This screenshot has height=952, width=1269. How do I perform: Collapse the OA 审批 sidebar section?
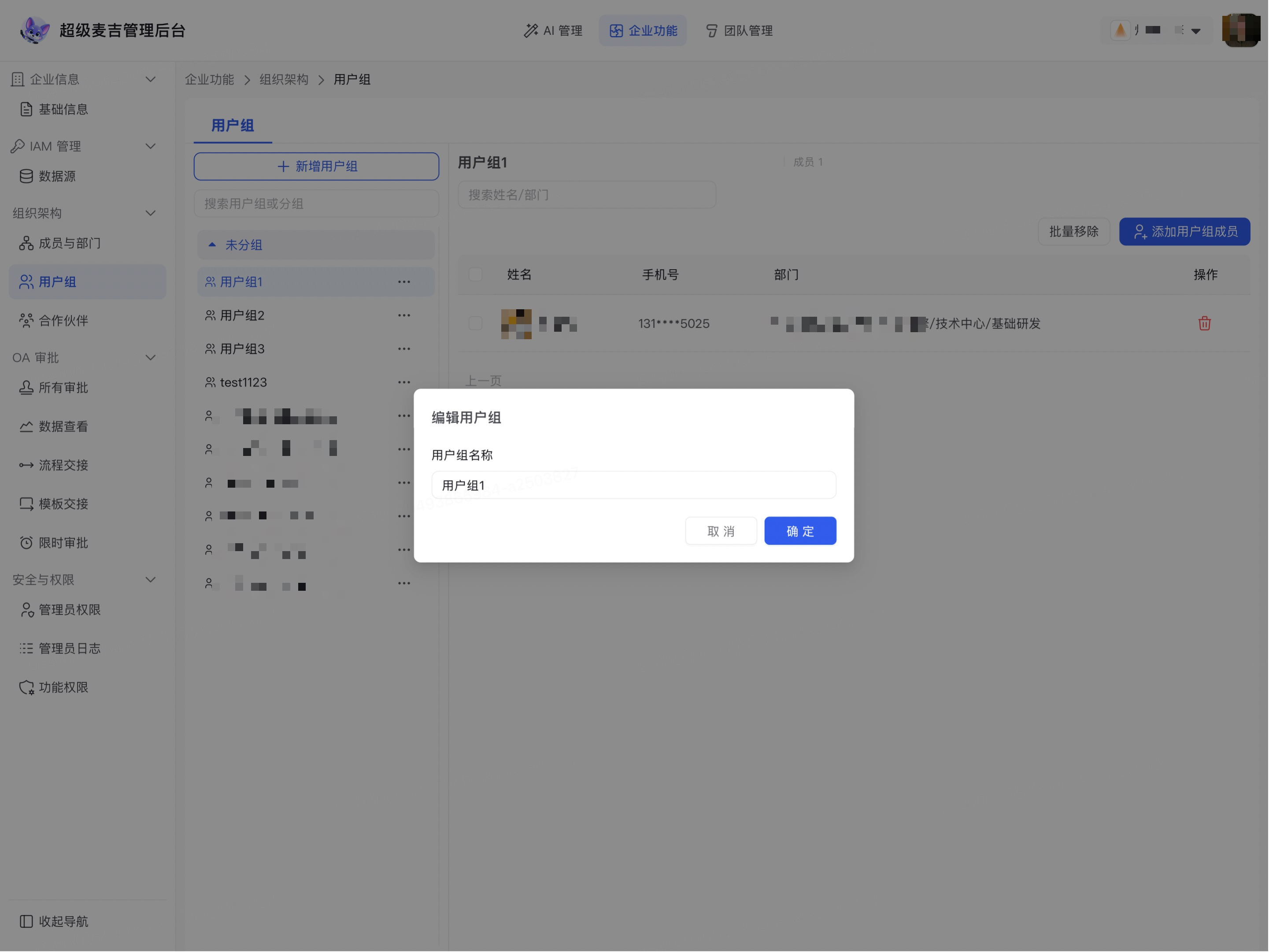tap(150, 358)
